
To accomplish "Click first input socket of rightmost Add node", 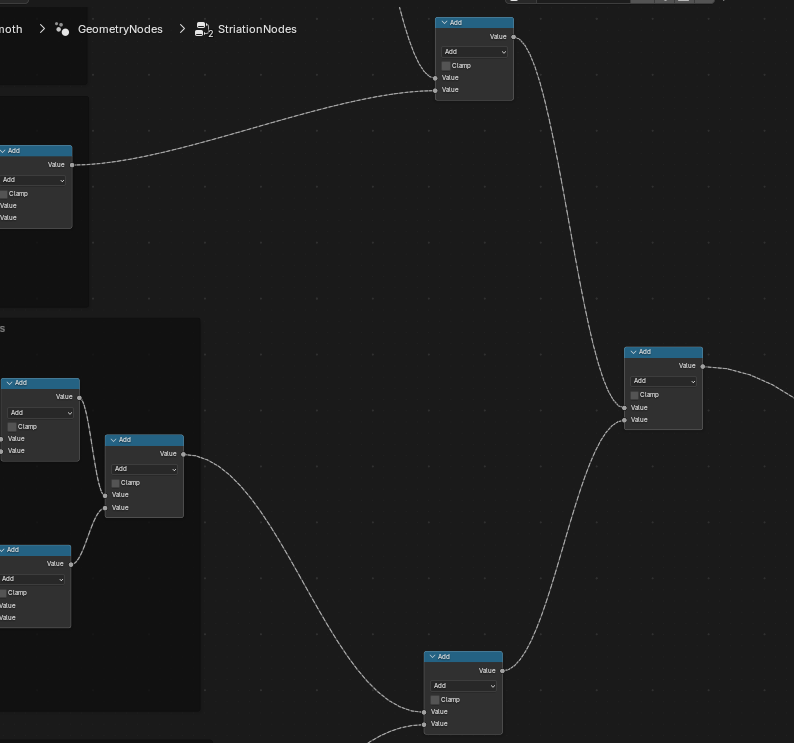I will pyautogui.click(x=624, y=408).
